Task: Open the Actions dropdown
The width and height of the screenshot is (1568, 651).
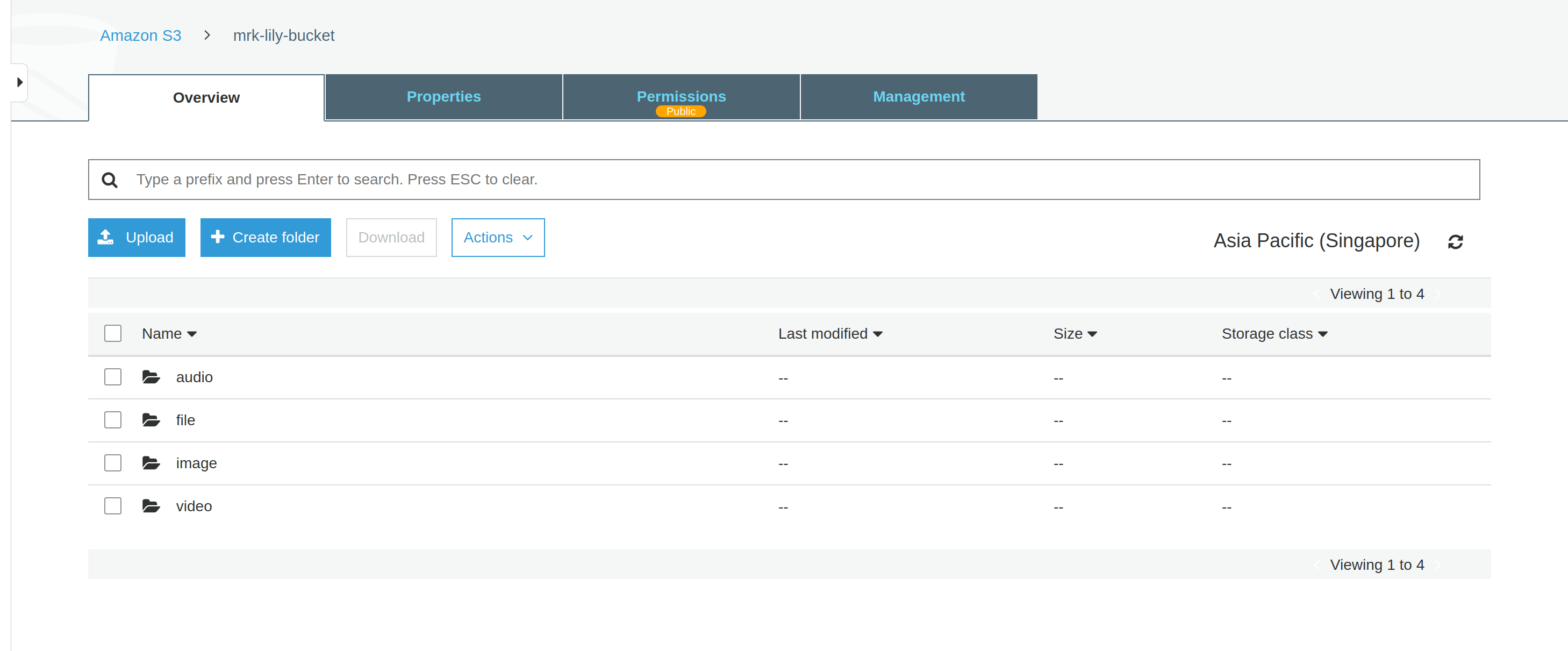Action: [x=497, y=238]
